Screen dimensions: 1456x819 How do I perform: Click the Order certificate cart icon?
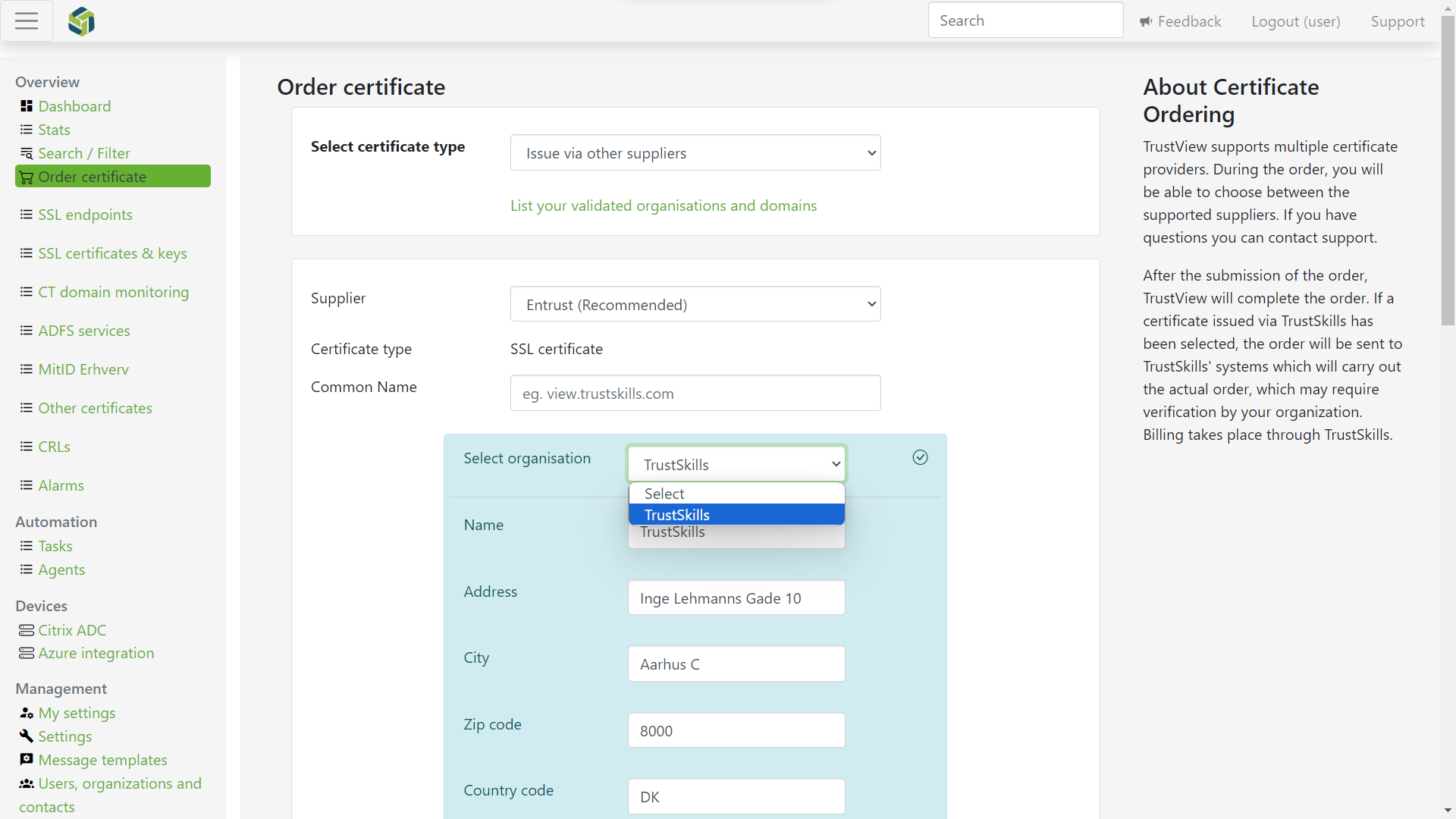27,177
